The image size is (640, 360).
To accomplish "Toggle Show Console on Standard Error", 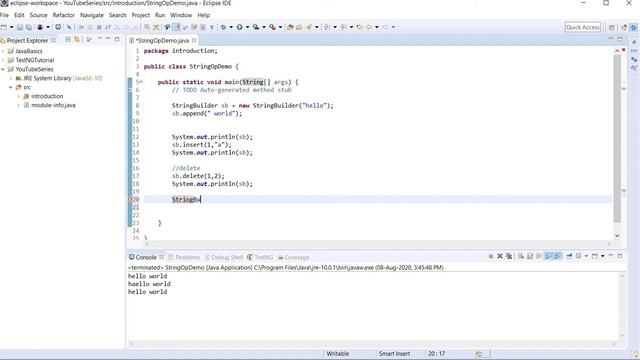I will point(558,256).
